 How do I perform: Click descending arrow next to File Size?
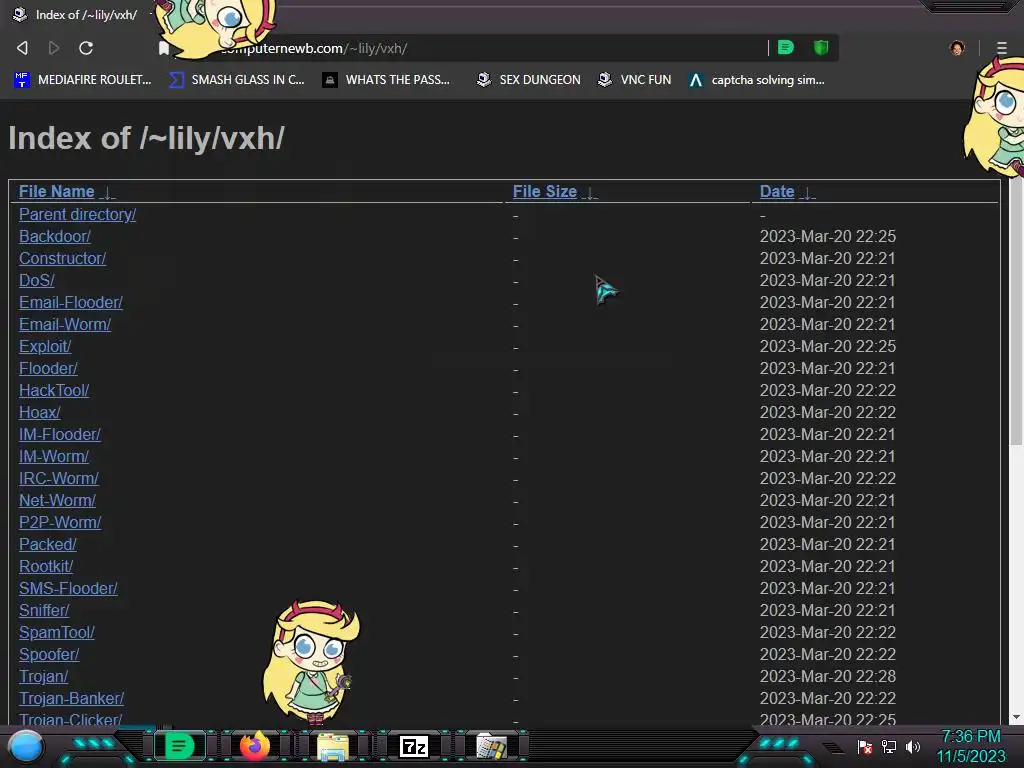590,193
